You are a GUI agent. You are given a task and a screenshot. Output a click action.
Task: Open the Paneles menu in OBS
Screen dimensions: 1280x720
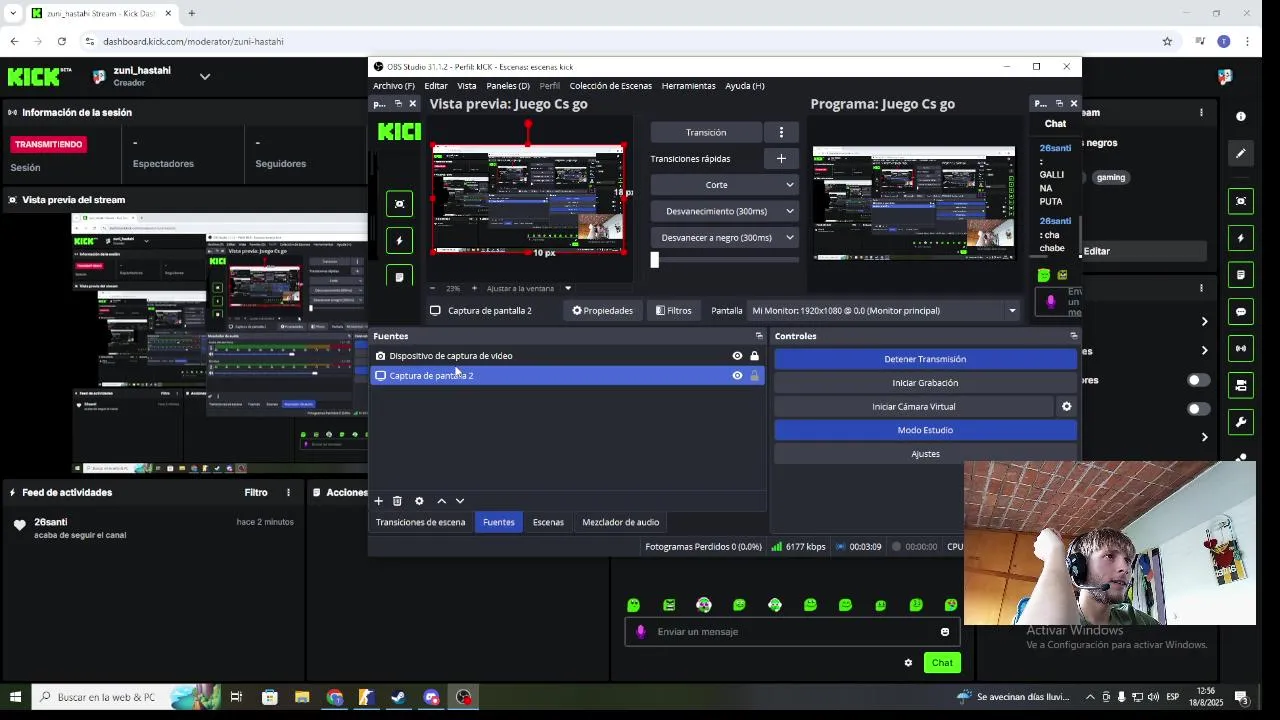508,86
